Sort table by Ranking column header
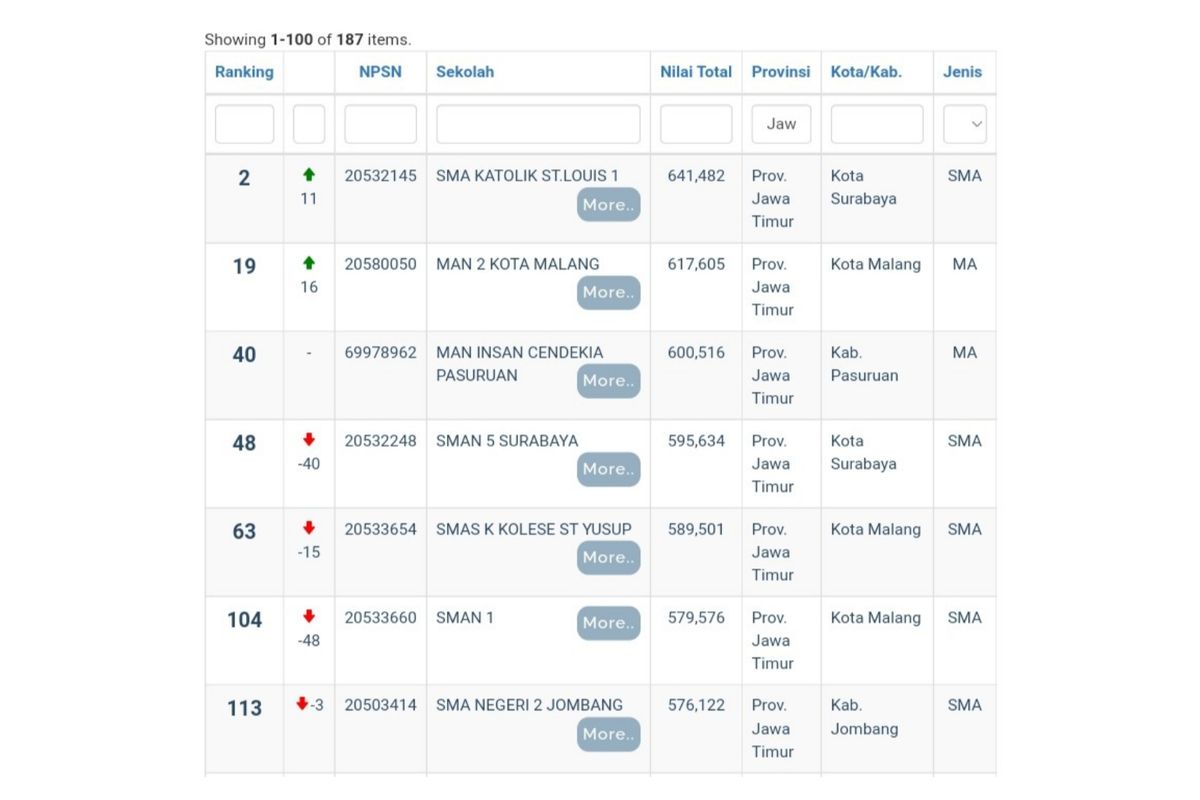This screenshot has height=800, width=1200. click(x=244, y=72)
